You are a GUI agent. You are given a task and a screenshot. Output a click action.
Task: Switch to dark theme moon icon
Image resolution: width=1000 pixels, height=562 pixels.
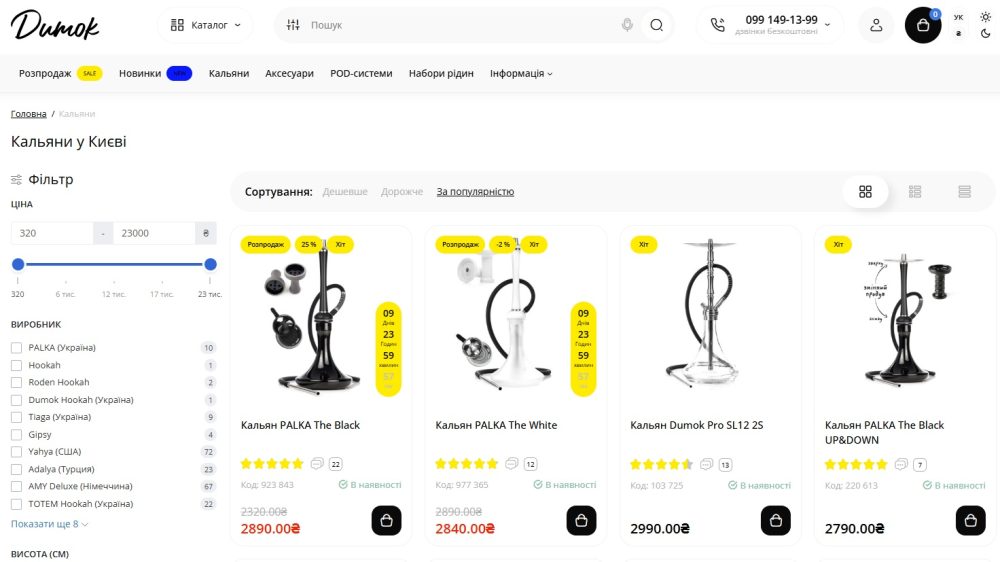click(985, 34)
